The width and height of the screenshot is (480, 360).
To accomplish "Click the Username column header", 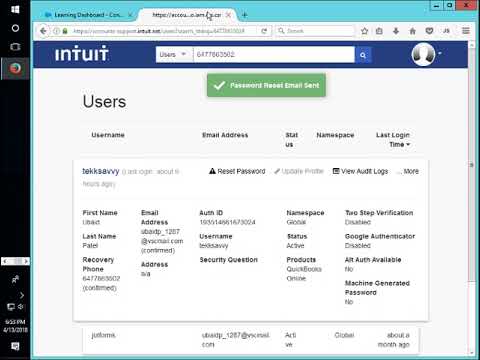I will coord(108,135).
